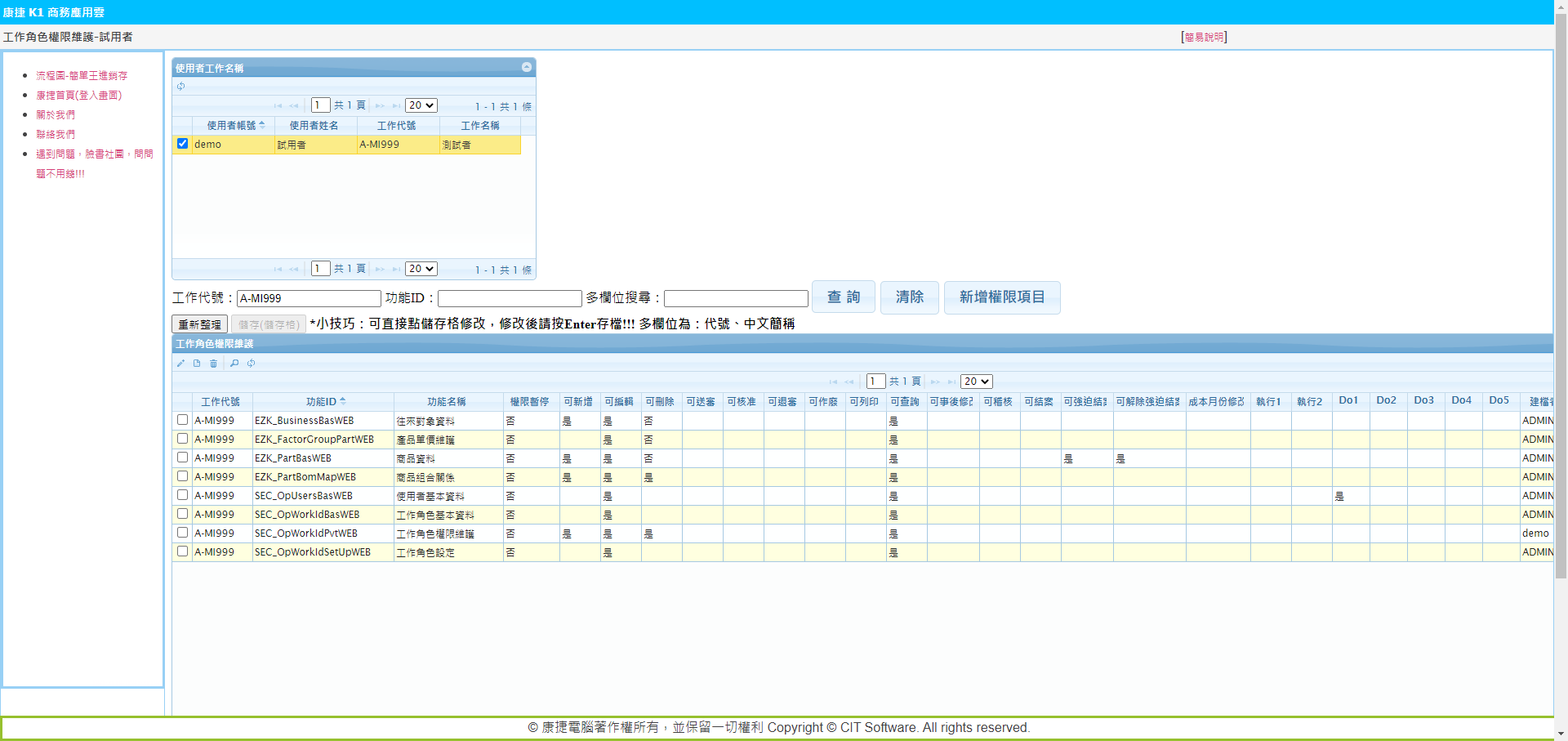Check the EZK_BusinessBasWEB row checkbox
This screenshot has height=741, width=1568.
[183, 420]
